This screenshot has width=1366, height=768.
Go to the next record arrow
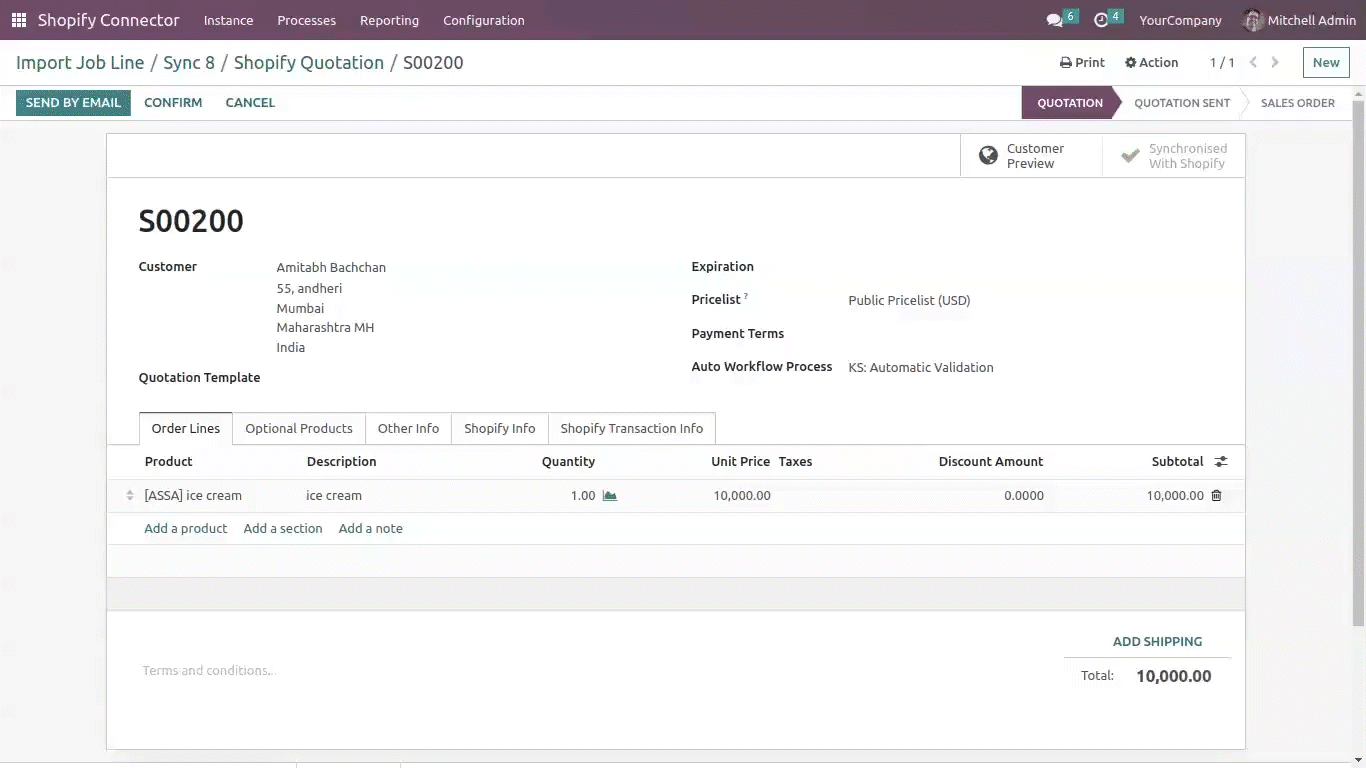pos(1275,62)
